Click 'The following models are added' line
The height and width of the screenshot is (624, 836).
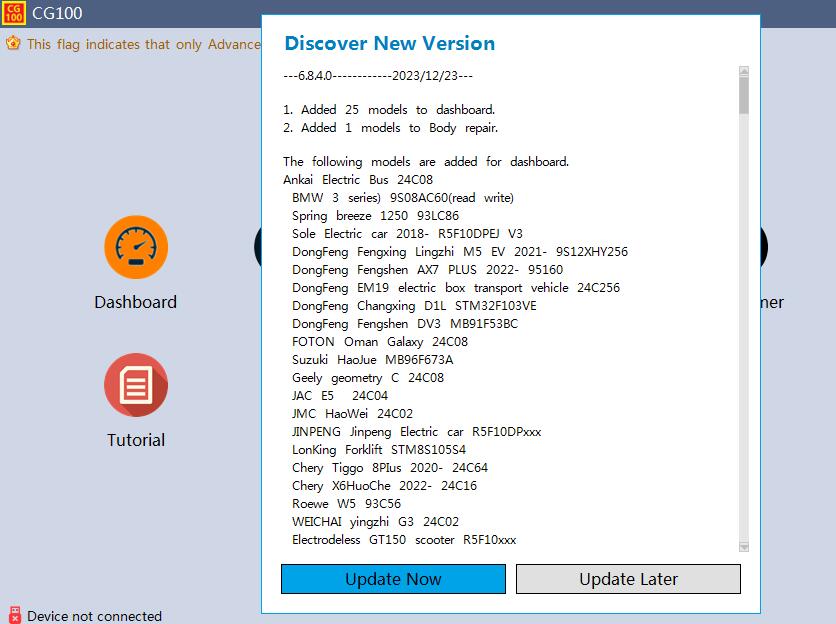coord(426,162)
